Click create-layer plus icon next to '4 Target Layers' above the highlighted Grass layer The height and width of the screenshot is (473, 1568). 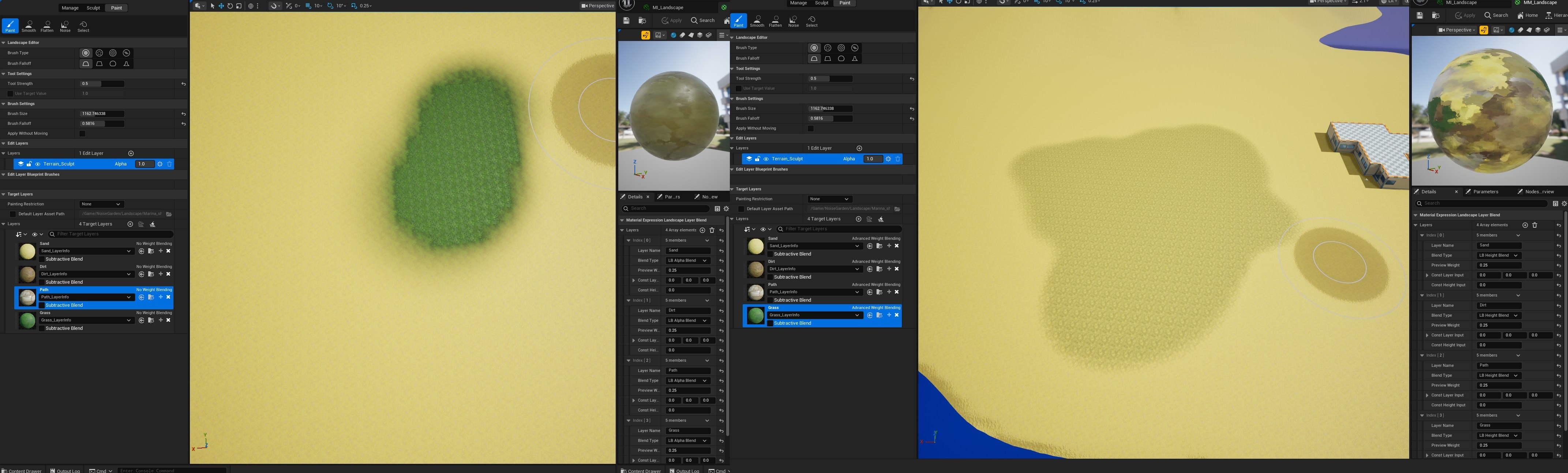(x=858, y=219)
